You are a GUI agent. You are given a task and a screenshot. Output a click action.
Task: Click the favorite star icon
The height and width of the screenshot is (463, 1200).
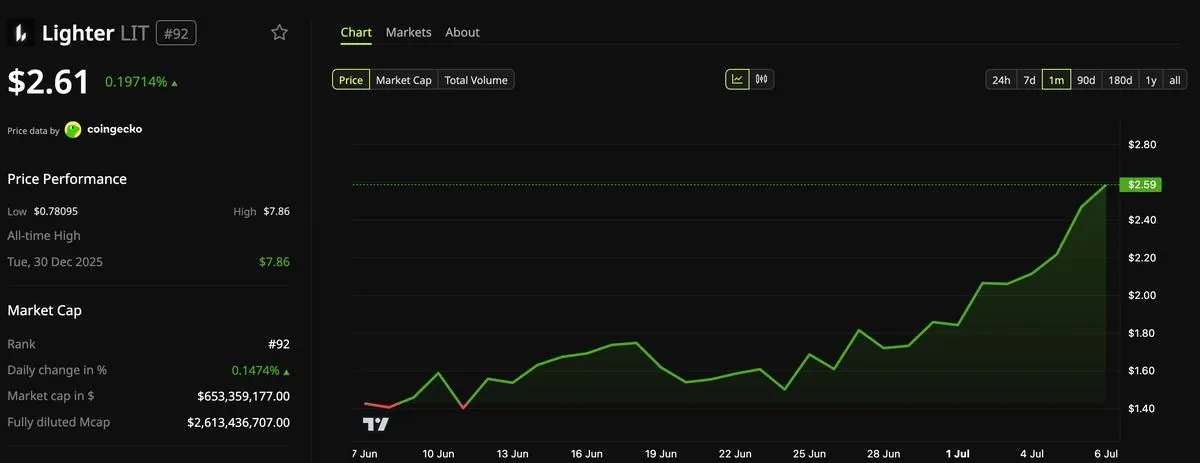point(280,33)
